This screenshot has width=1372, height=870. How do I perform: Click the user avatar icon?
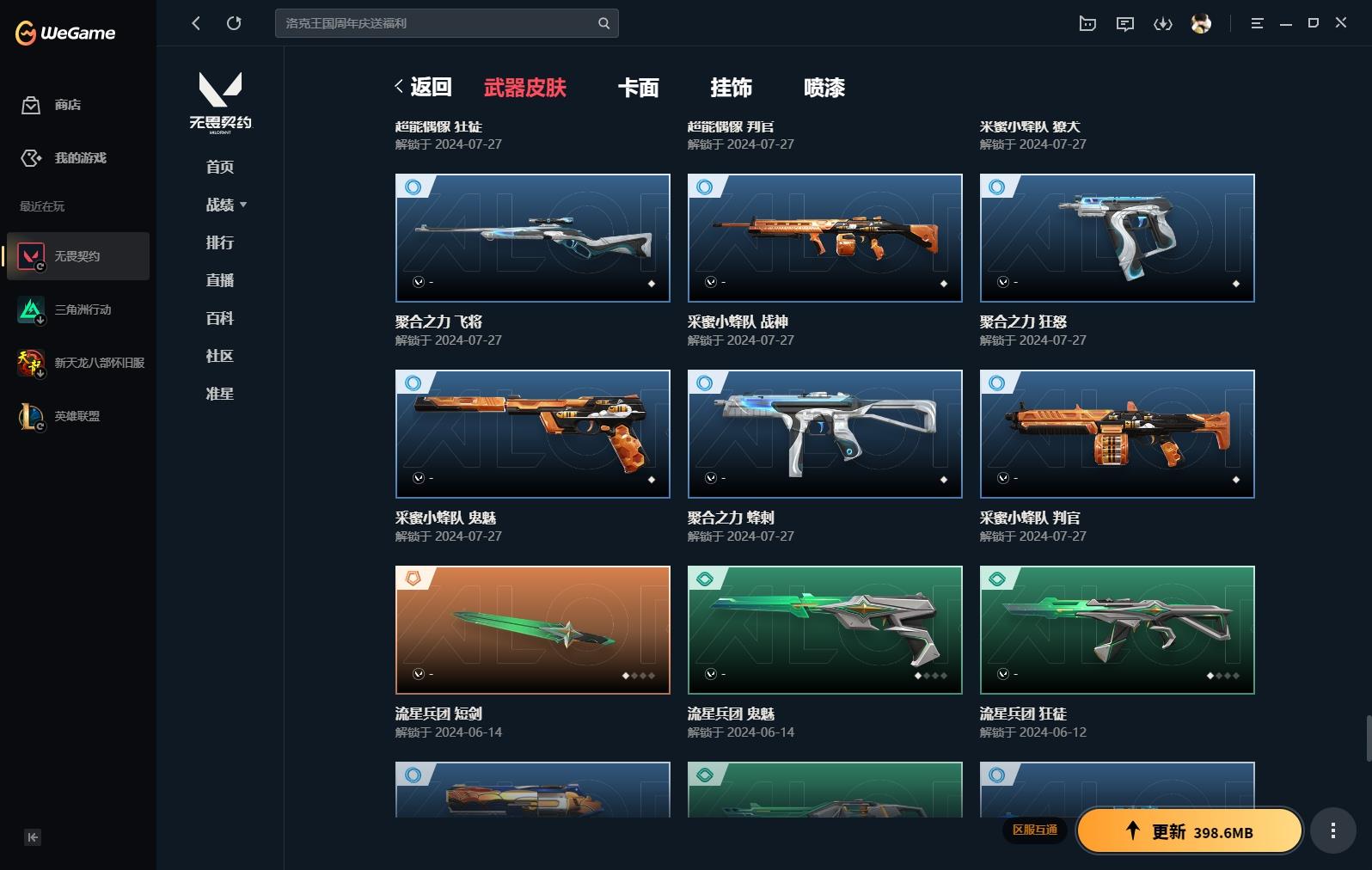click(x=1201, y=23)
